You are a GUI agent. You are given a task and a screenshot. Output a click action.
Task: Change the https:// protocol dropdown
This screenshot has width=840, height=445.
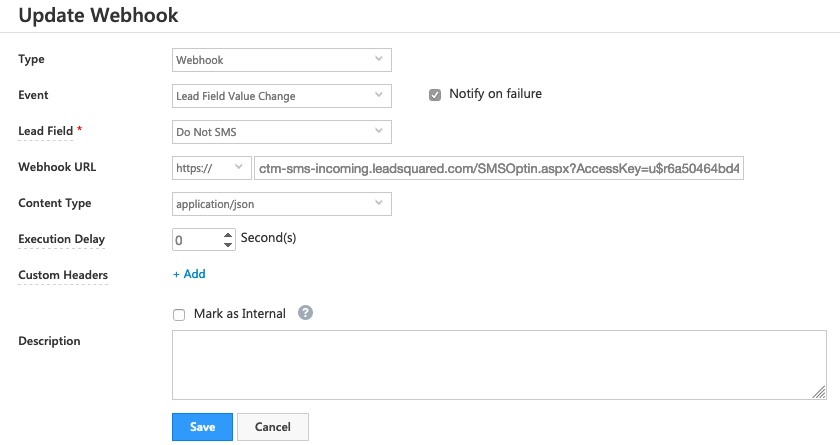(x=211, y=168)
